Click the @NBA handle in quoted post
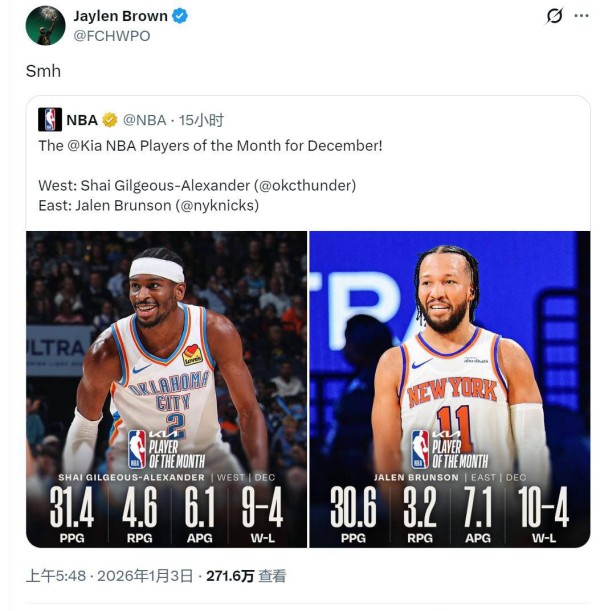600x611 pixels. (x=145, y=120)
